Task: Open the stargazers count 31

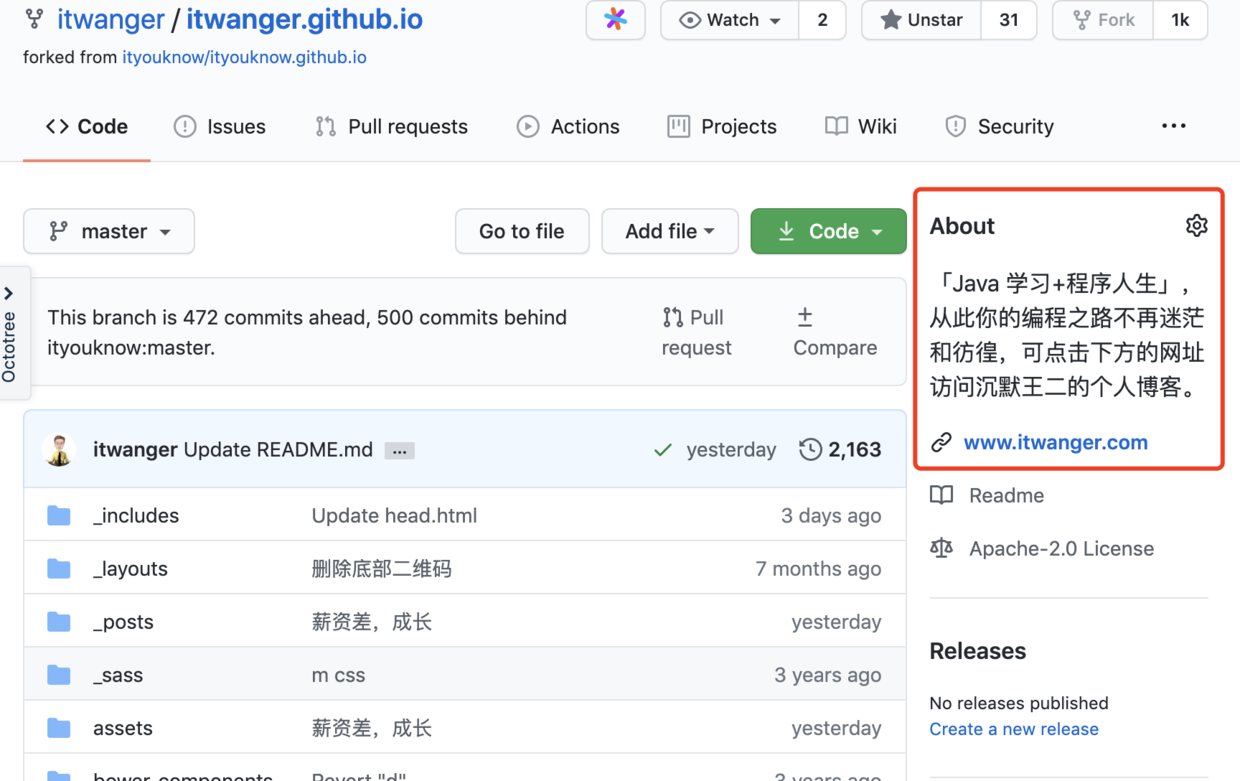Action: [1008, 20]
